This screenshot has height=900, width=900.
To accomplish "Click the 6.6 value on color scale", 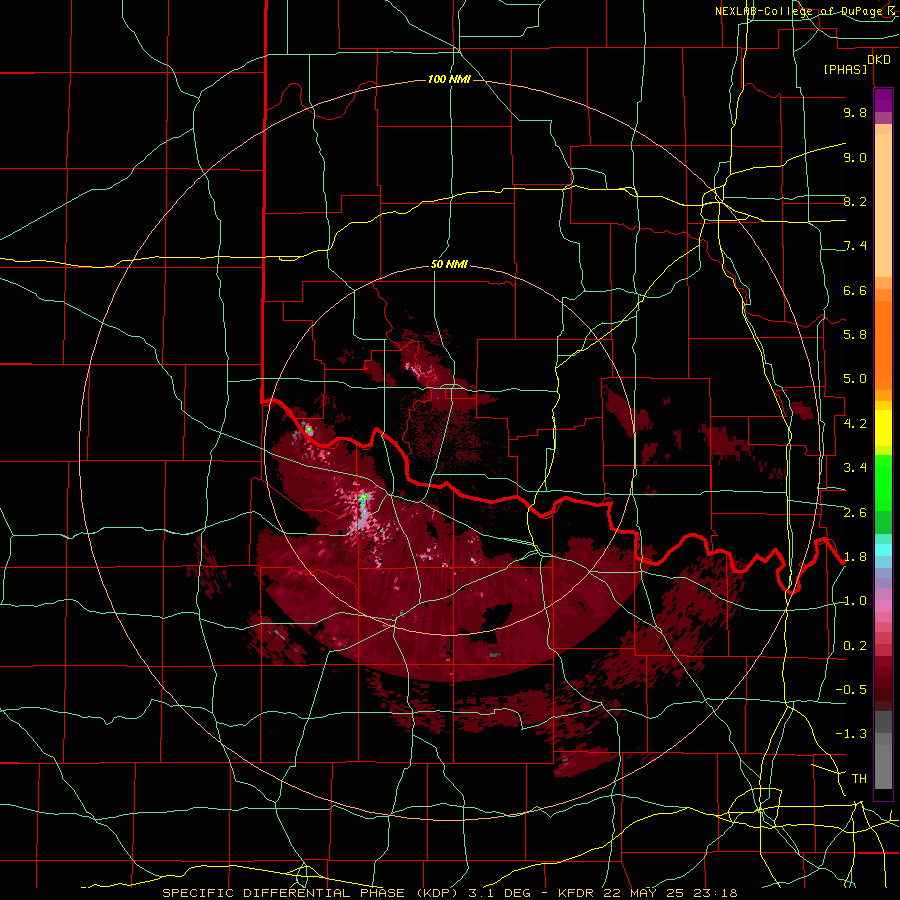I will pos(855,290).
